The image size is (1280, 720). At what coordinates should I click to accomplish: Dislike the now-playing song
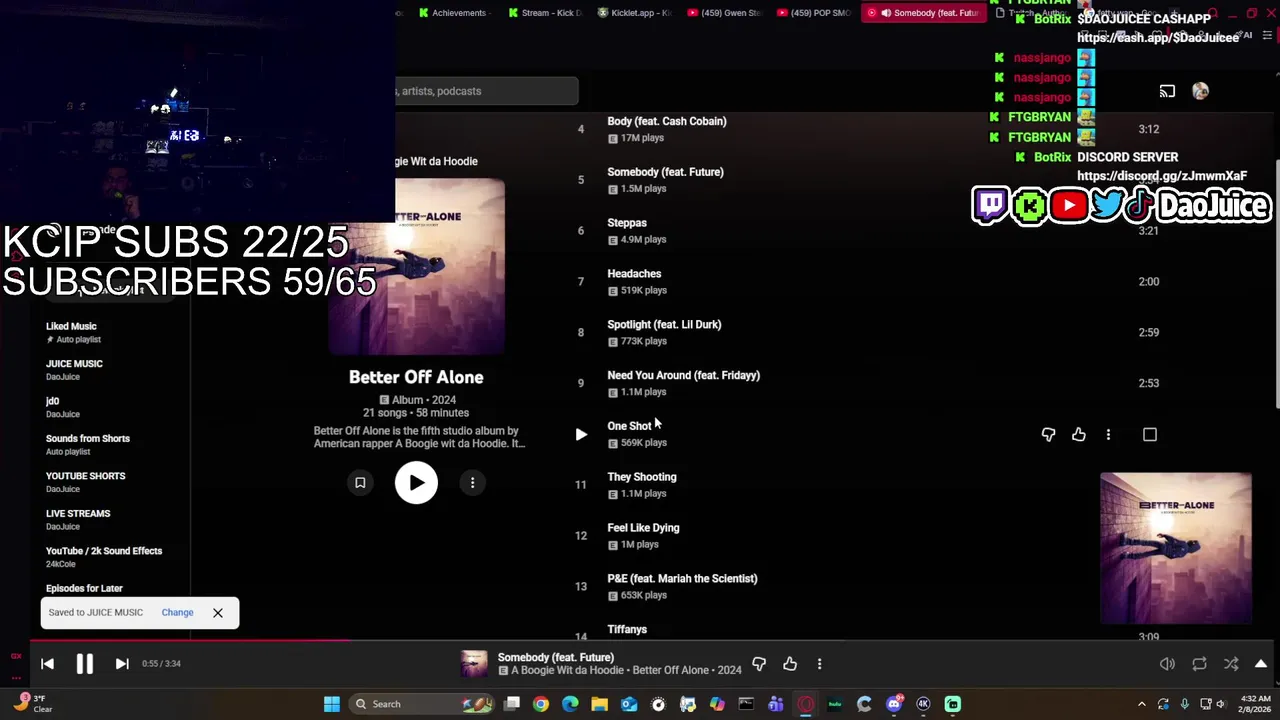coord(759,663)
